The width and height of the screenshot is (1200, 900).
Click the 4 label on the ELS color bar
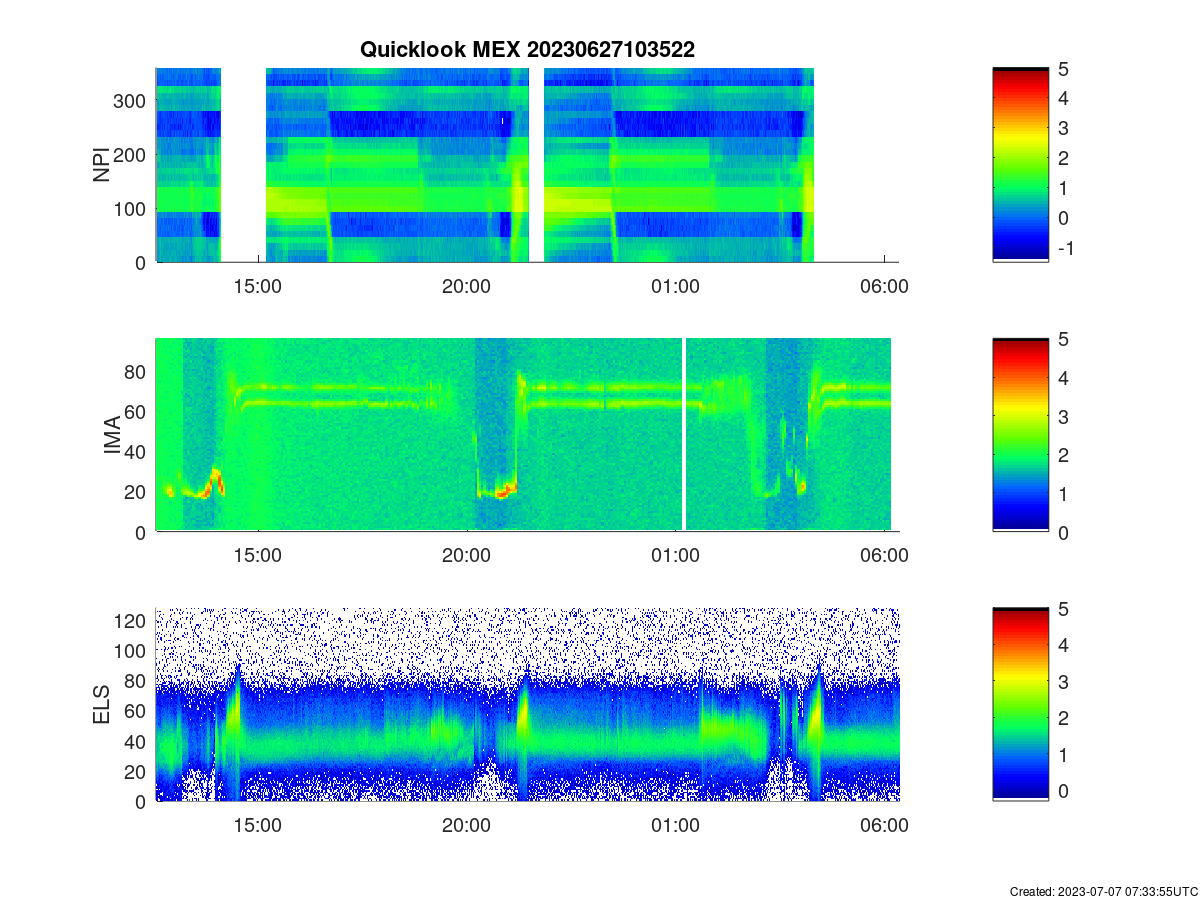(1065, 645)
